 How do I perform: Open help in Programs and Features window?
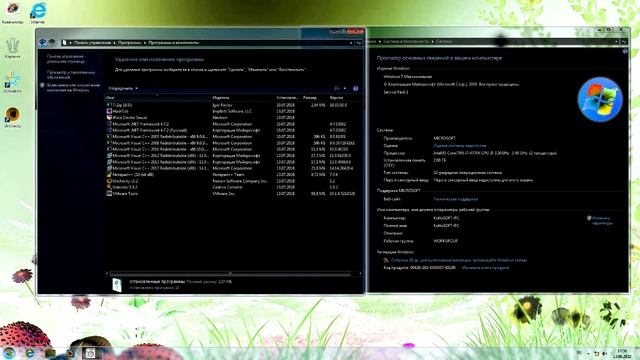coord(356,88)
